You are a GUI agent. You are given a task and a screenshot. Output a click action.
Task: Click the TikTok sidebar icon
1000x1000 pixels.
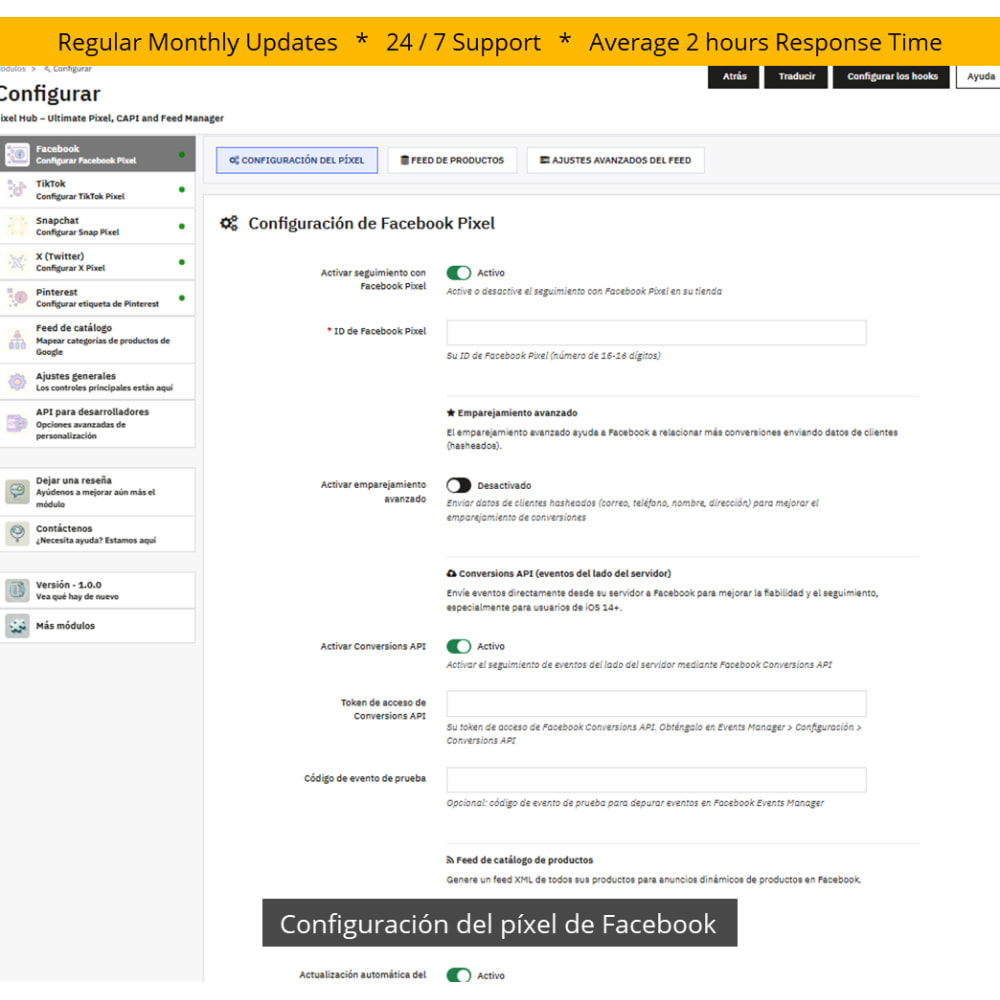pyautogui.click(x=17, y=189)
